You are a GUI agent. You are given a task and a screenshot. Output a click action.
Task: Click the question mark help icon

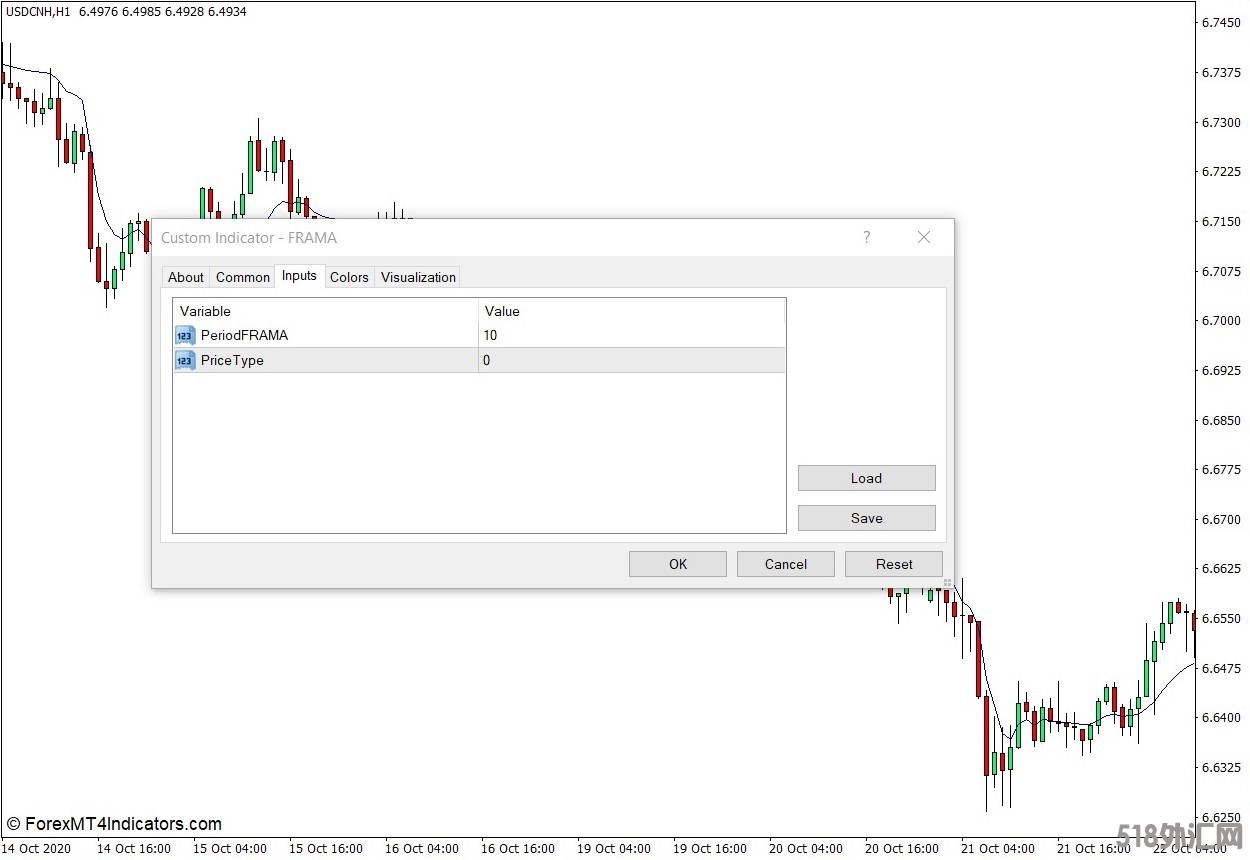click(866, 237)
